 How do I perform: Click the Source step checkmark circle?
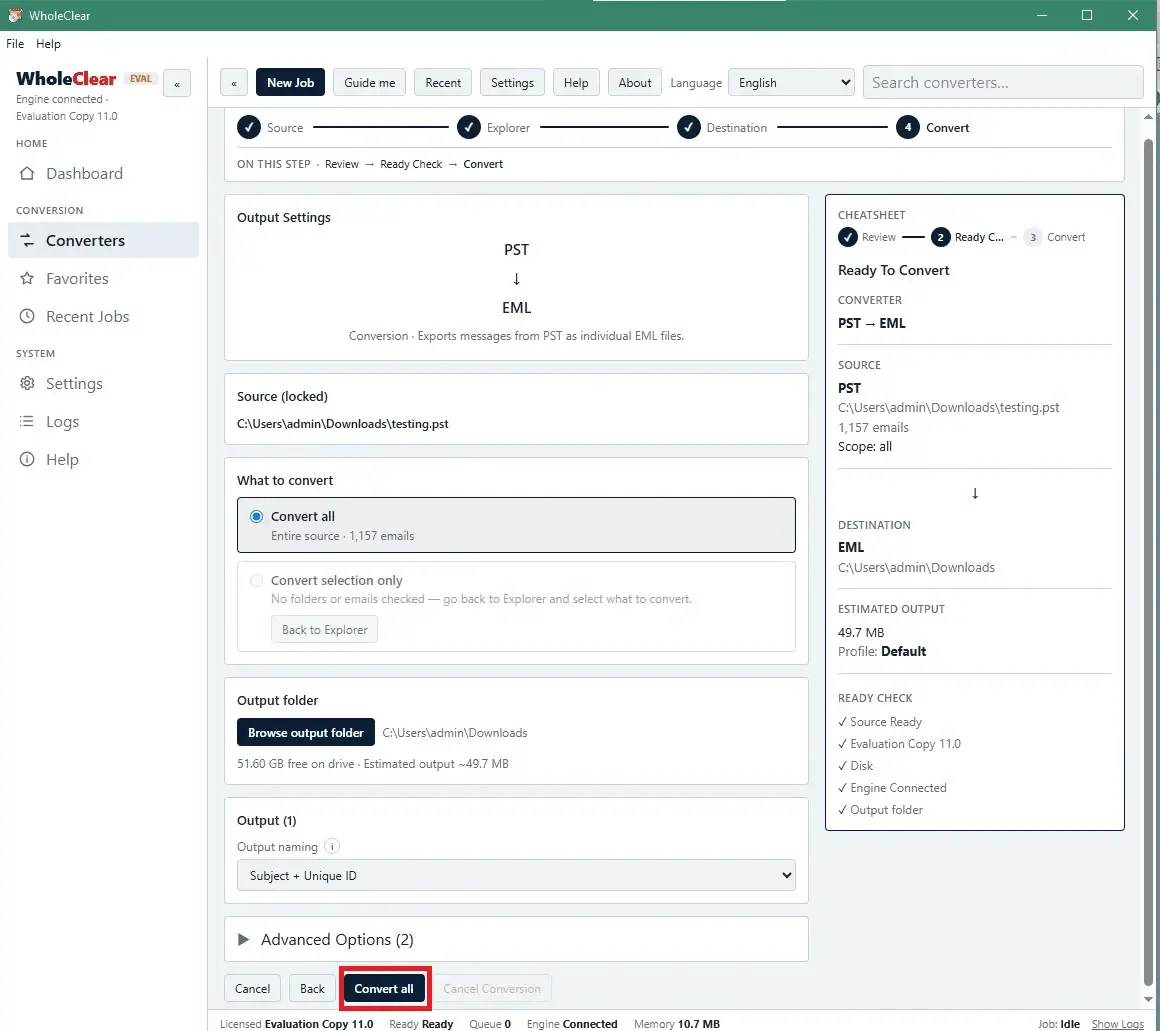click(x=249, y=127)
